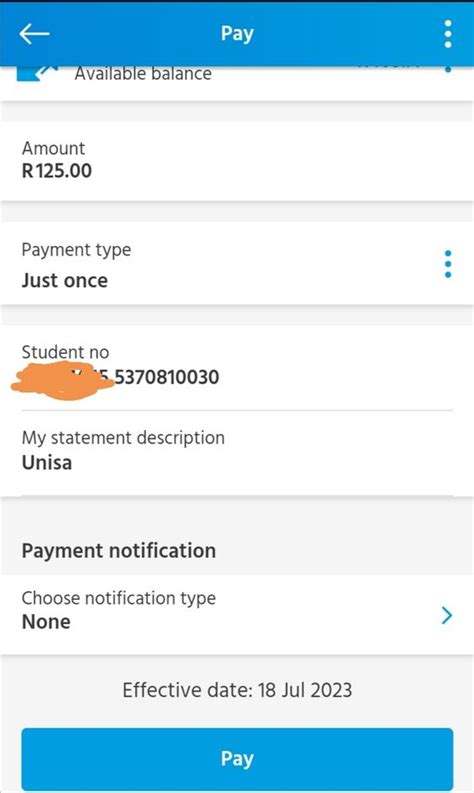The image size is (474, 793).
Task: Tap the Choose notification type label
Action: (118, 598)
